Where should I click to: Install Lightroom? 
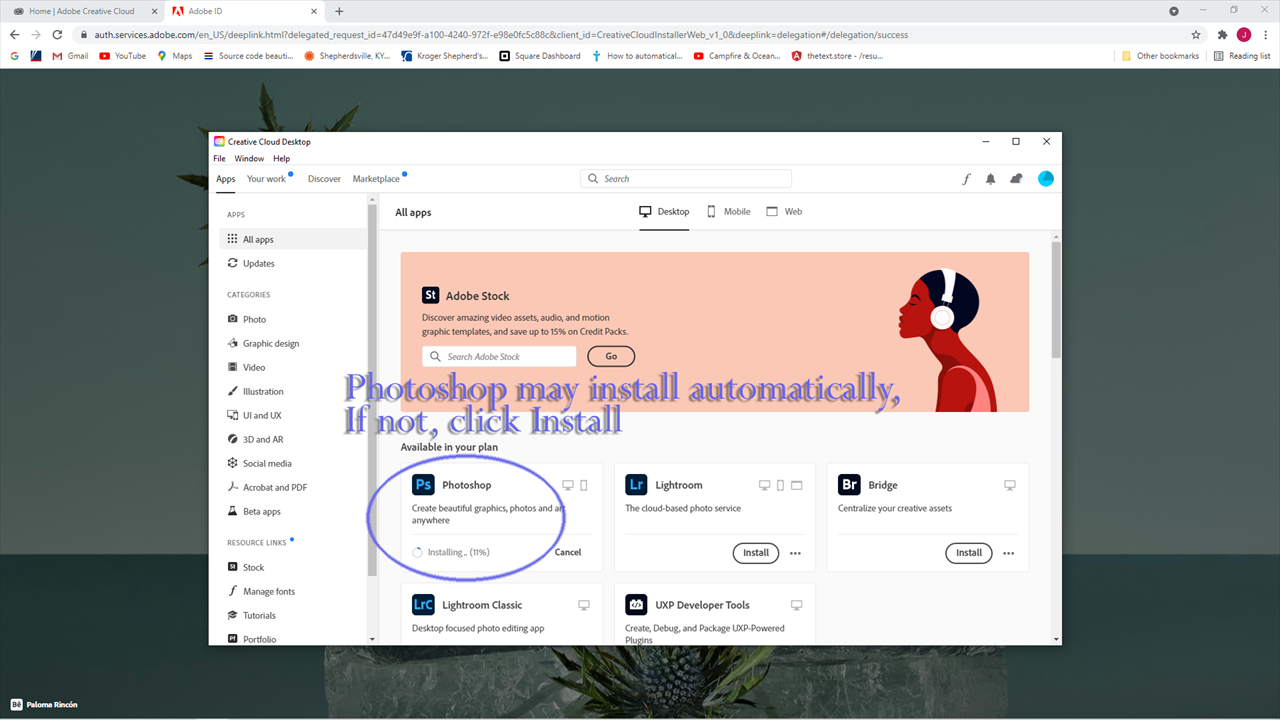756,553
